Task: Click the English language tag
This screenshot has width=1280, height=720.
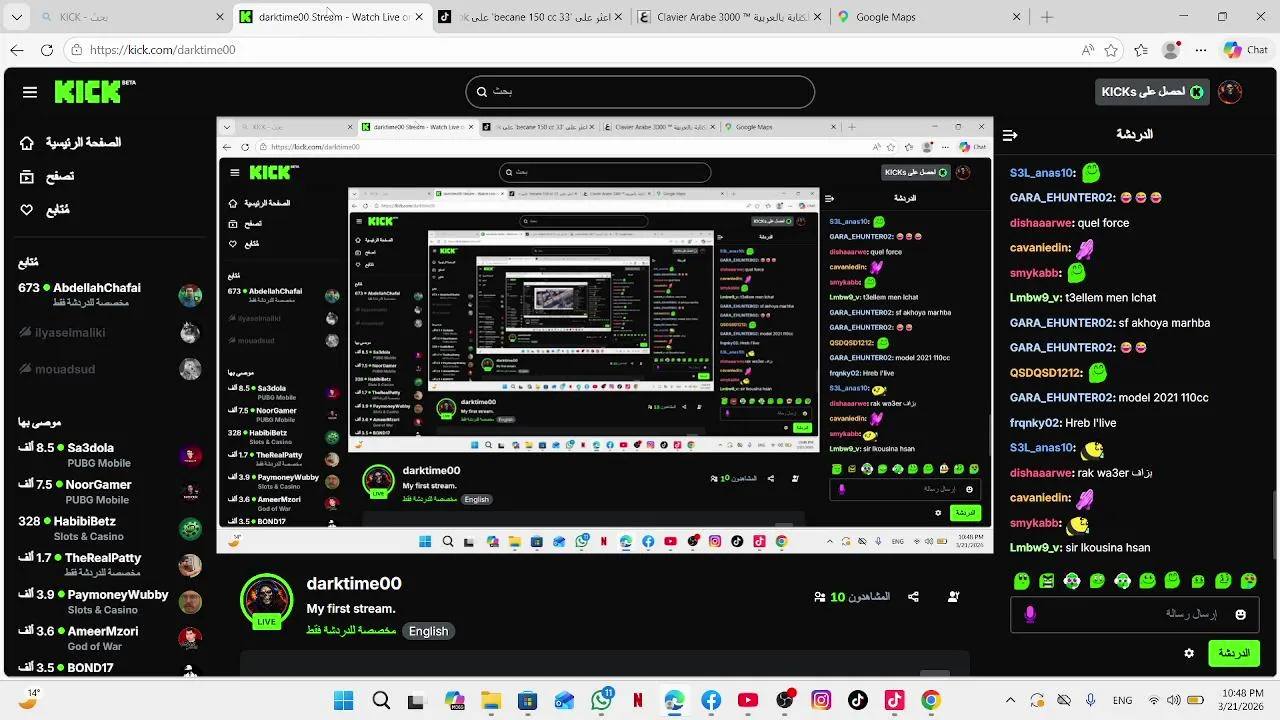Action: pos(428,631)
